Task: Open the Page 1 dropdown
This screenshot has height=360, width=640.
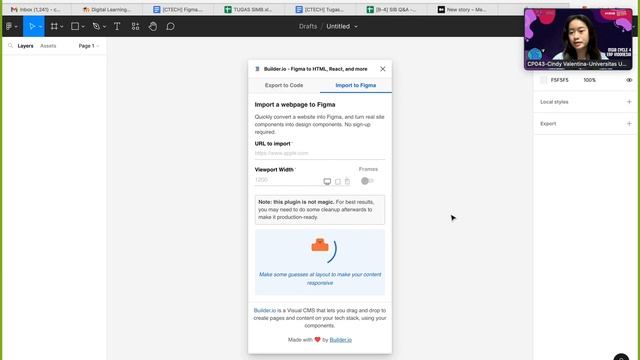Action: (89, 46)
